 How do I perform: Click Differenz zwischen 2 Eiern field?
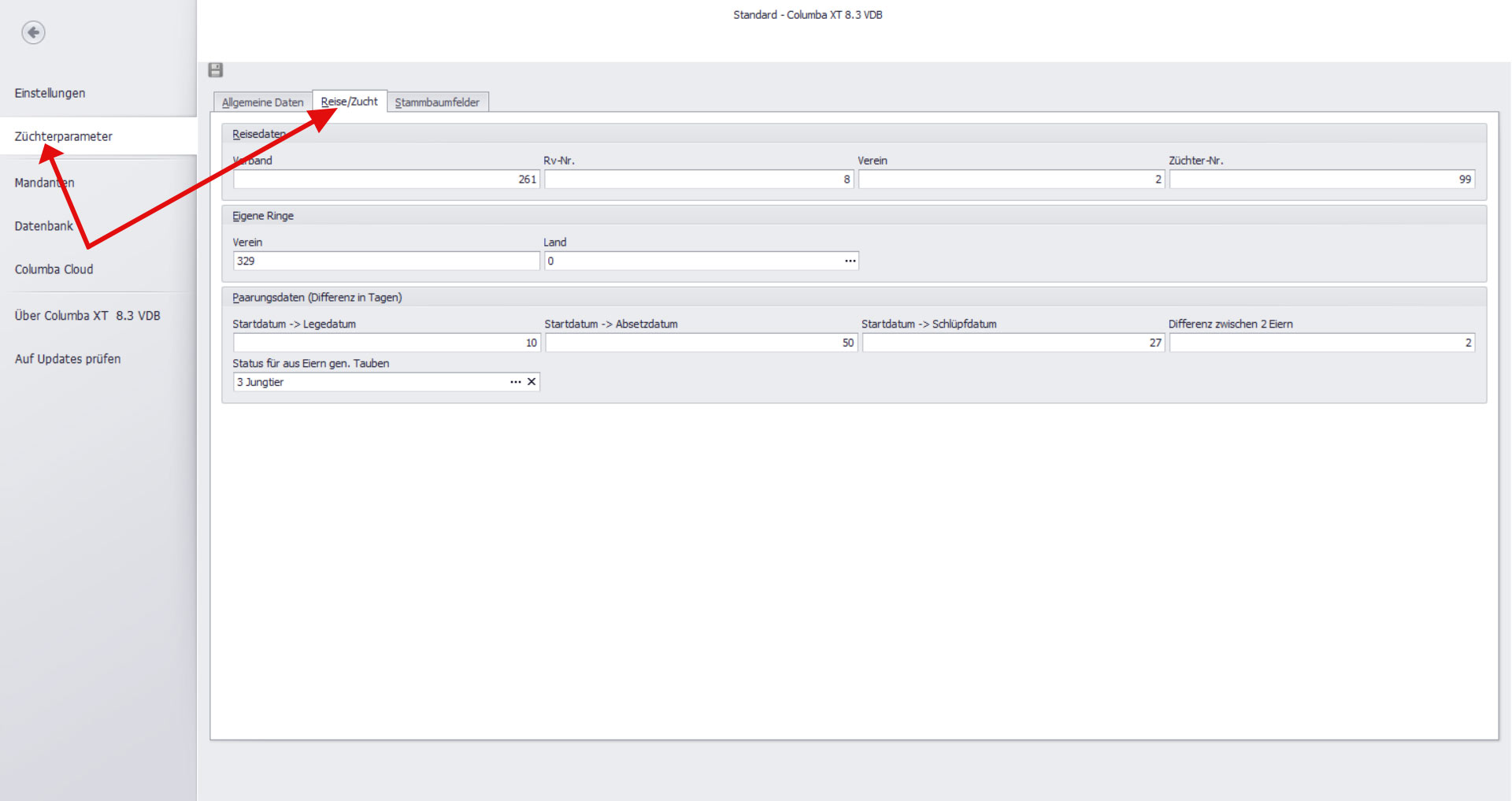(x=1321, y=343)
